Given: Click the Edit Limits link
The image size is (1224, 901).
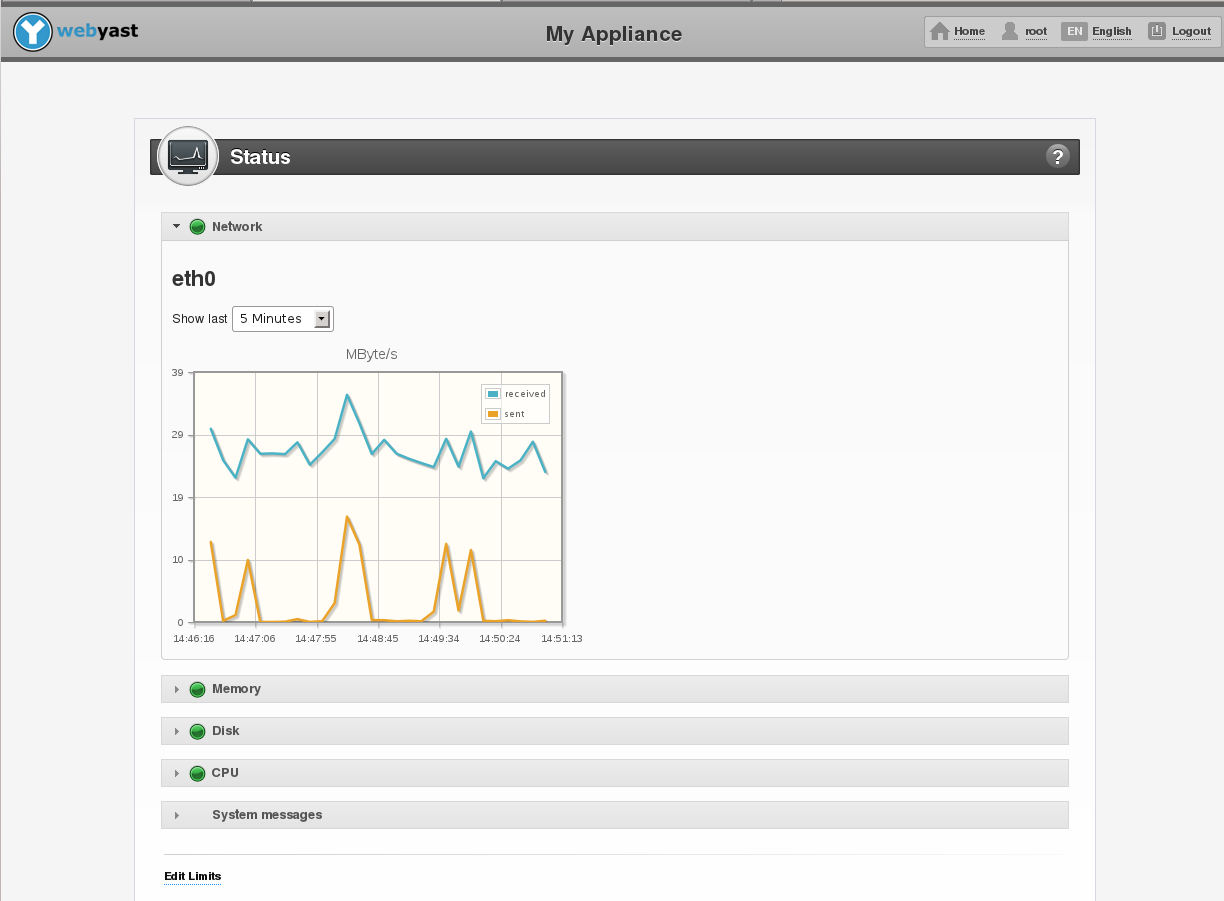Looking at the screenshot, I should point(192,877).
